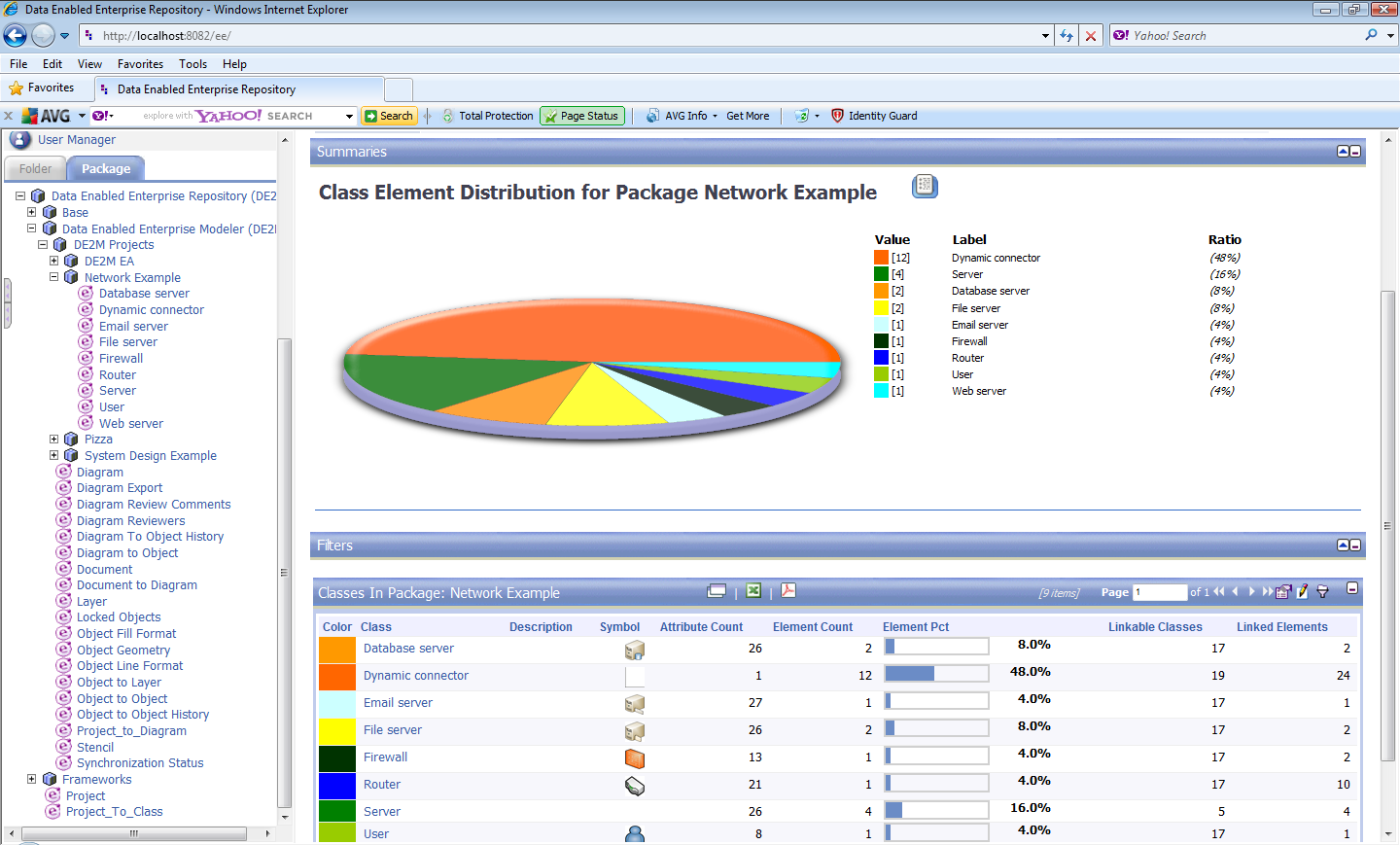
Task: Expand the Pizza tree node
Action: pos(54,440)
